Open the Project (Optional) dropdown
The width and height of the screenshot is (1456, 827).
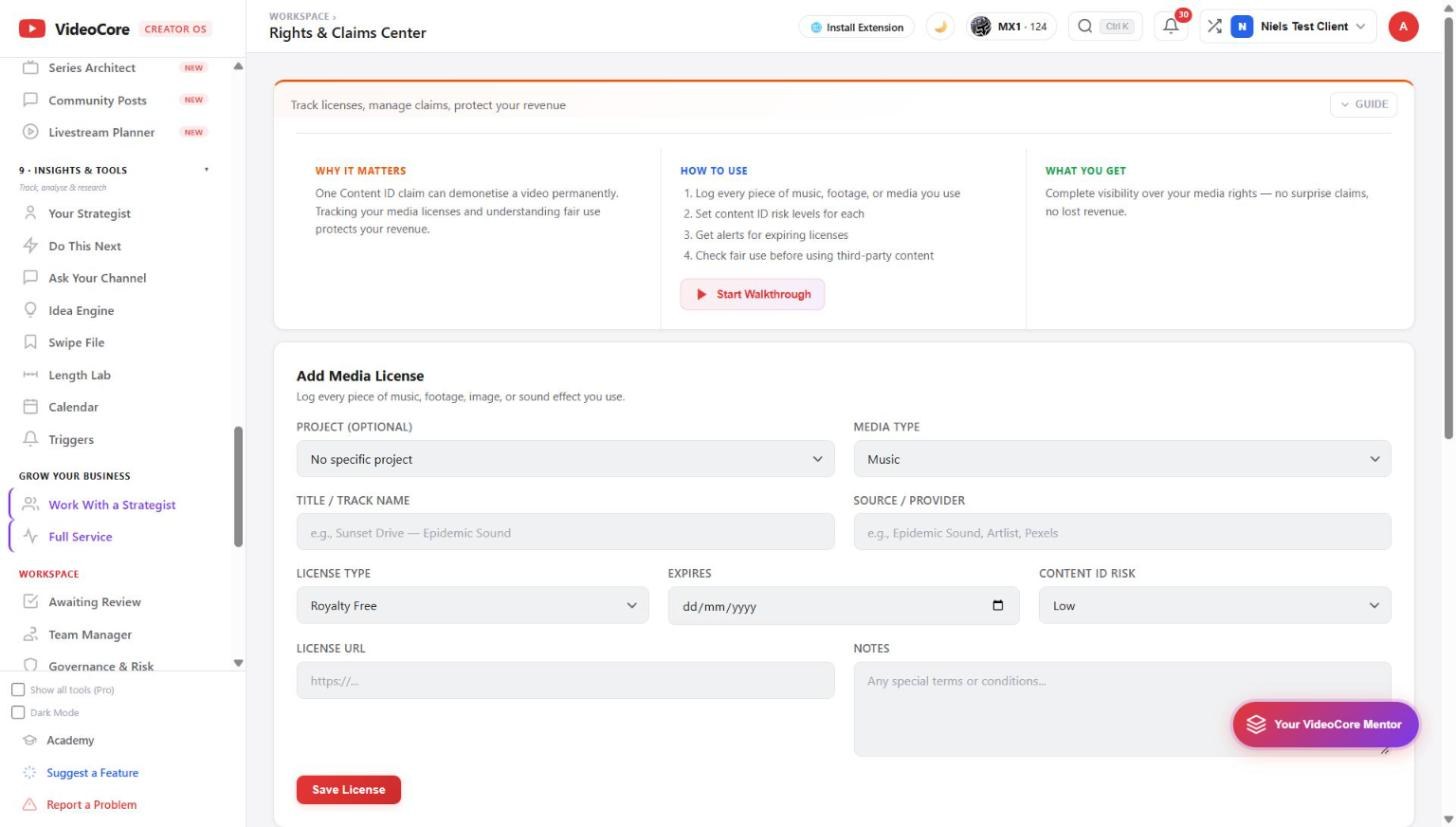point(565,459)
